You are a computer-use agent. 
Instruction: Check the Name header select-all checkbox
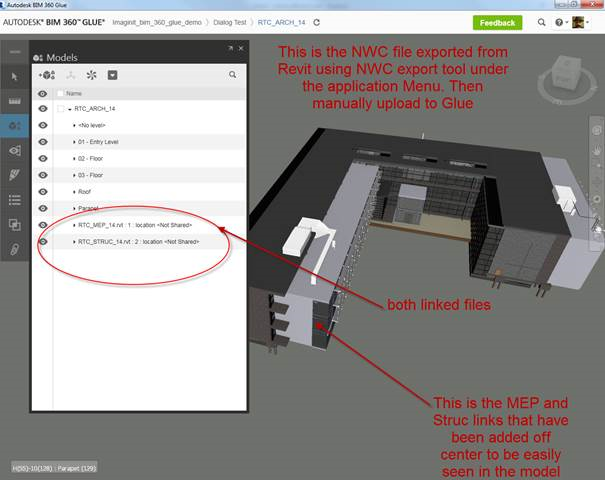60,93
